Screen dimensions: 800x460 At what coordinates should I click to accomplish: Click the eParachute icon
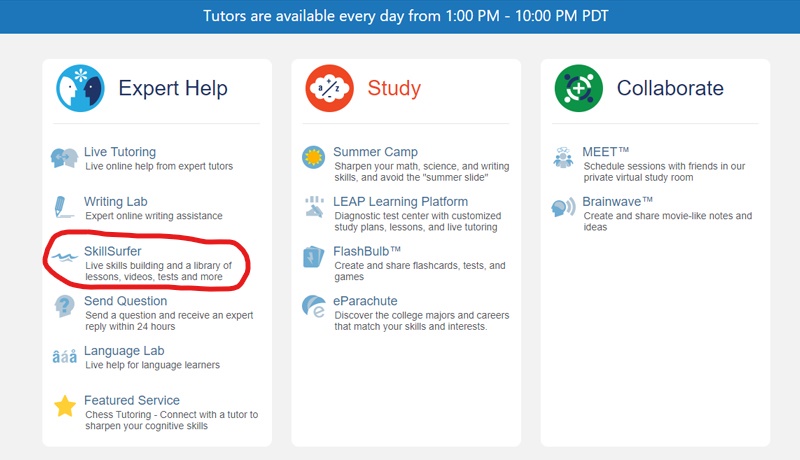pos(314,306)
